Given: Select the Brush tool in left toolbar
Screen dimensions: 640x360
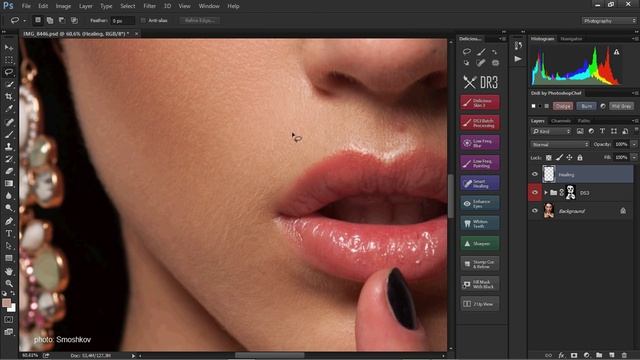Looking at the screenshot, I should tap(9, 134).
